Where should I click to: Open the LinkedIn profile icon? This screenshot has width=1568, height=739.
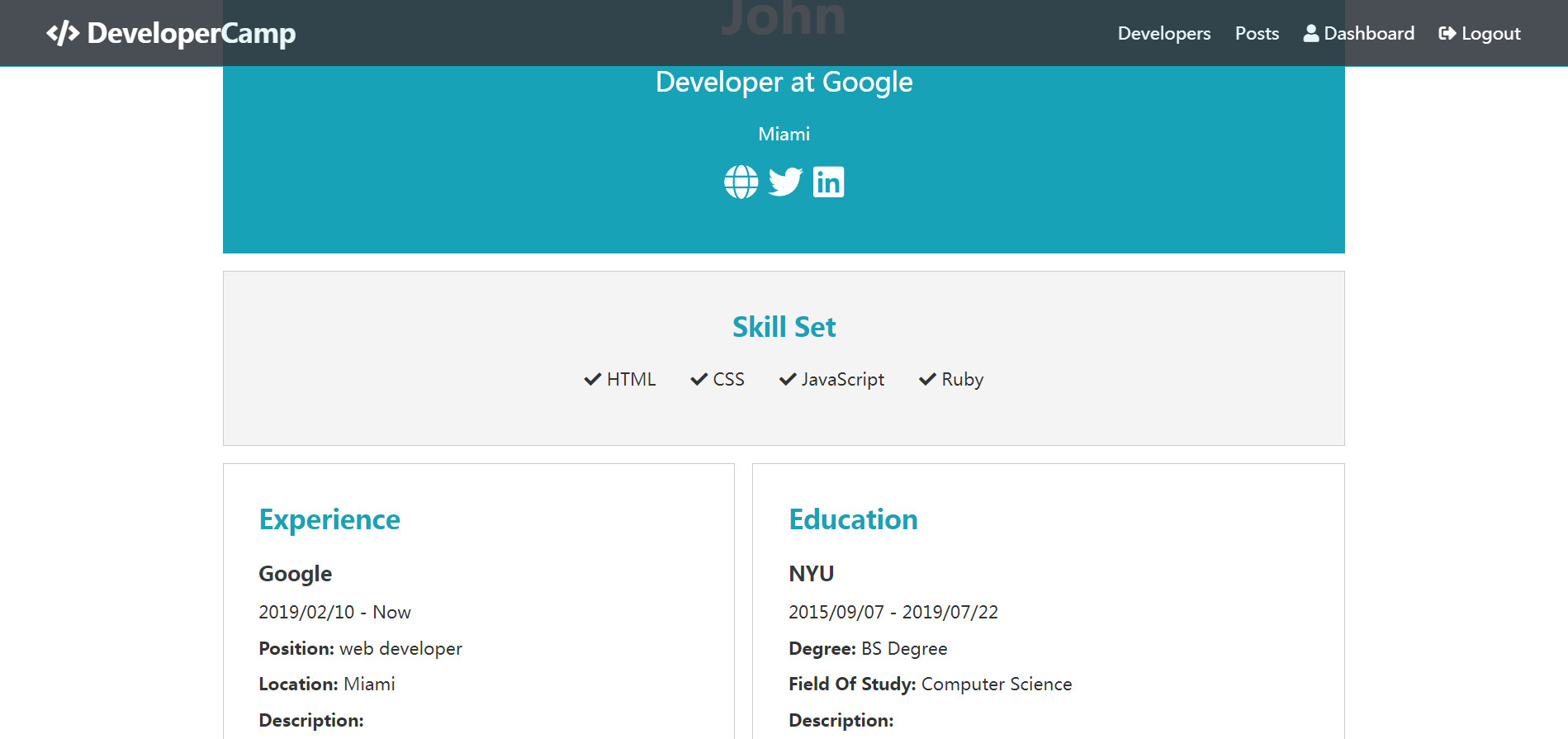(x=828, y=182)
